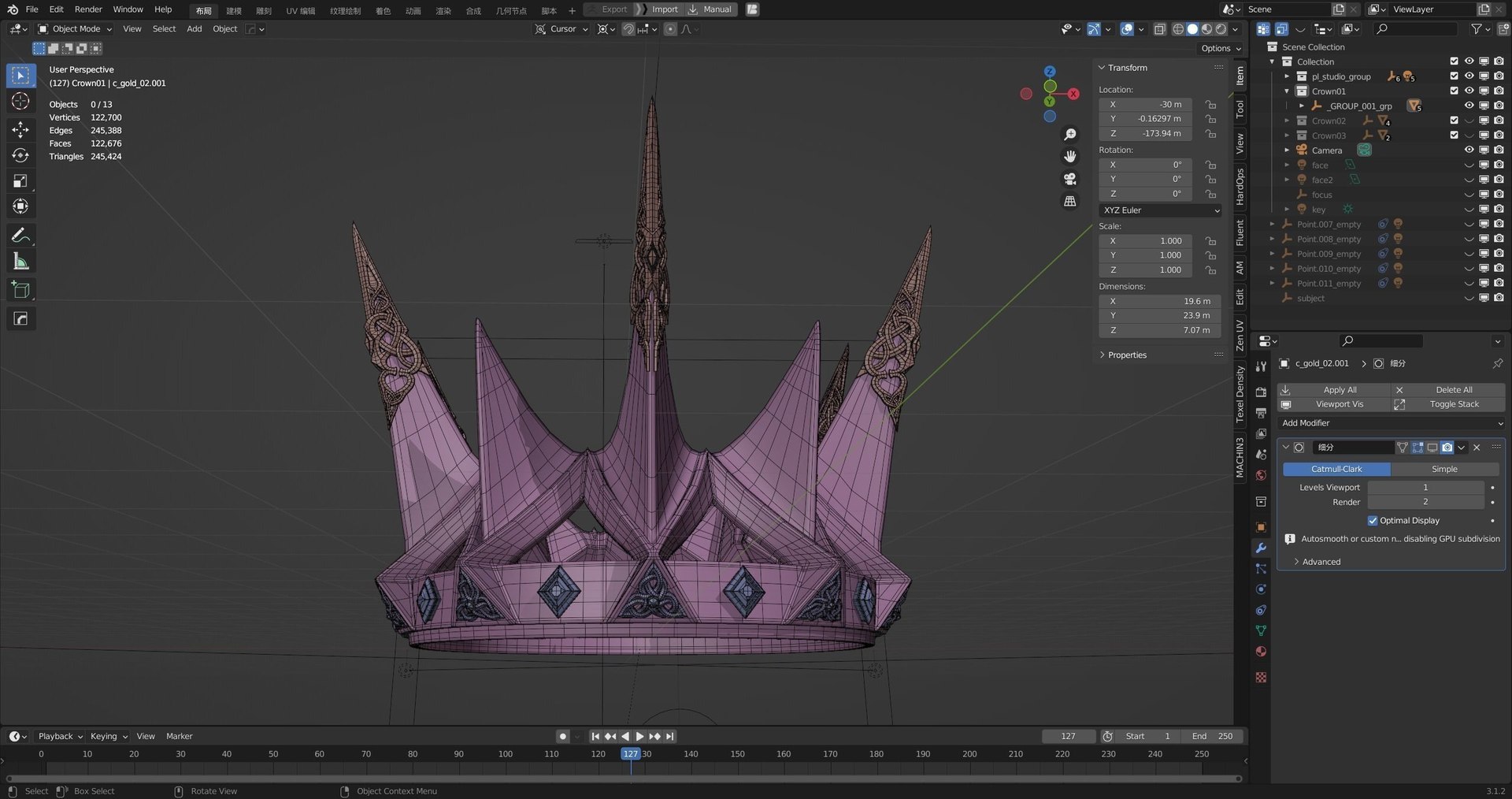Image resolution: width=1512 pixels, height=799 pixels.
Task: Click the current frame 127 field
Action: coord(1068,736)
